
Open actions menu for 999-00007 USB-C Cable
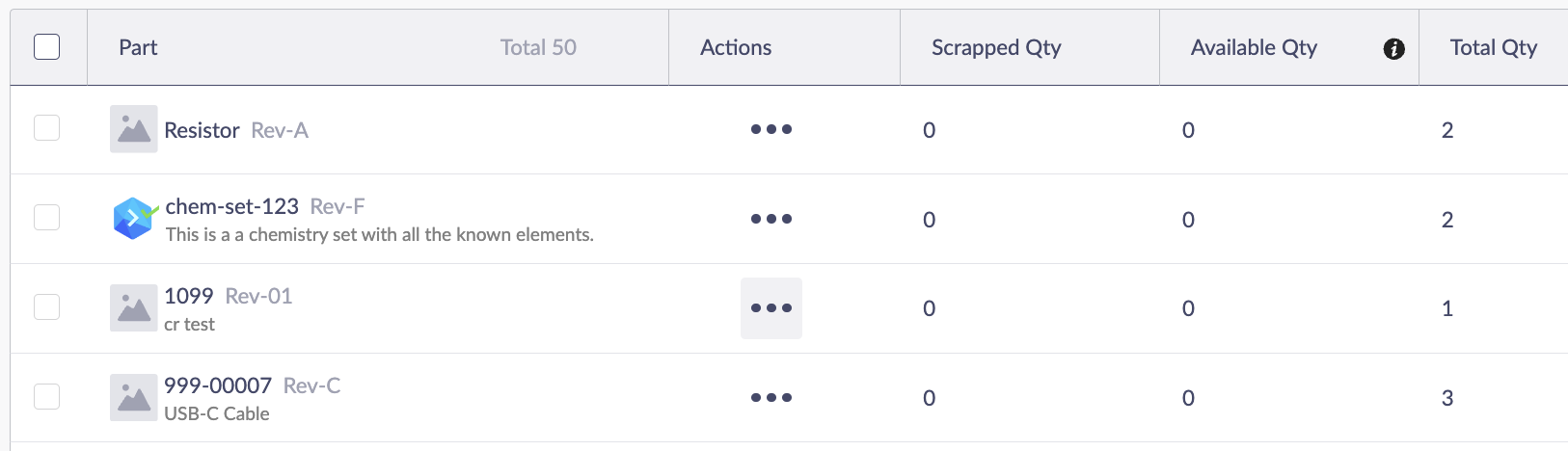coord(771,397)
